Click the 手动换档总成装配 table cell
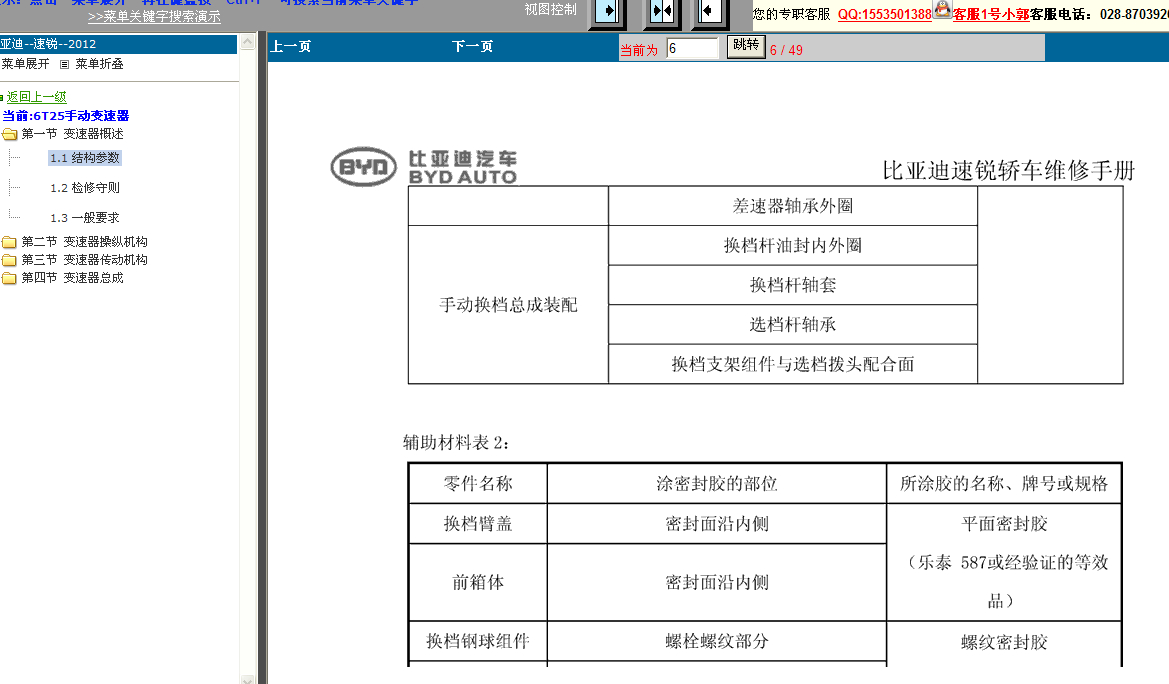Image resolution: width=1169 pixels, height=684 pixels. pyautogui.click(x=508, y=305)
